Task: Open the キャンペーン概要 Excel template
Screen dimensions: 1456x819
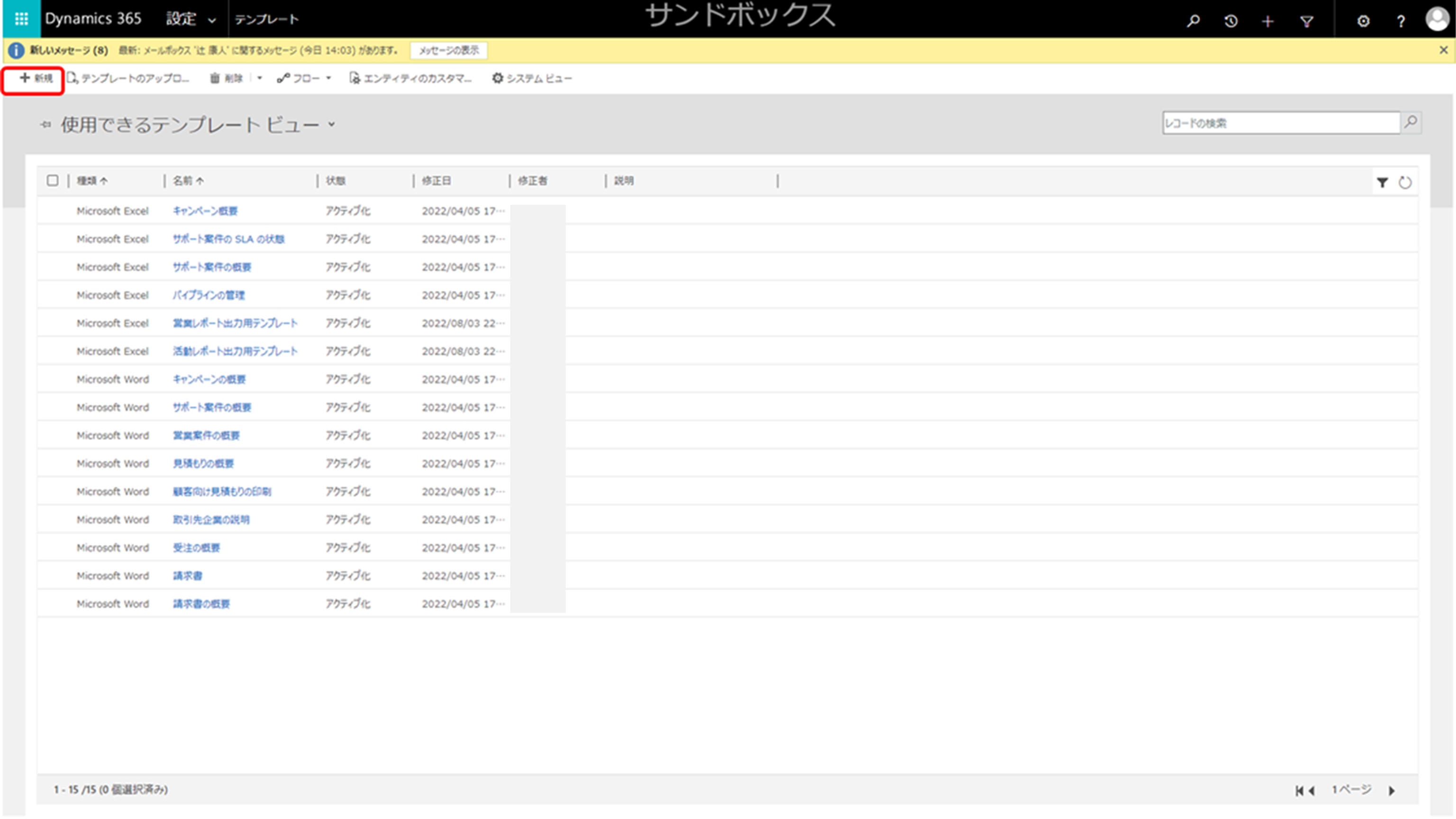Action: 205,211
